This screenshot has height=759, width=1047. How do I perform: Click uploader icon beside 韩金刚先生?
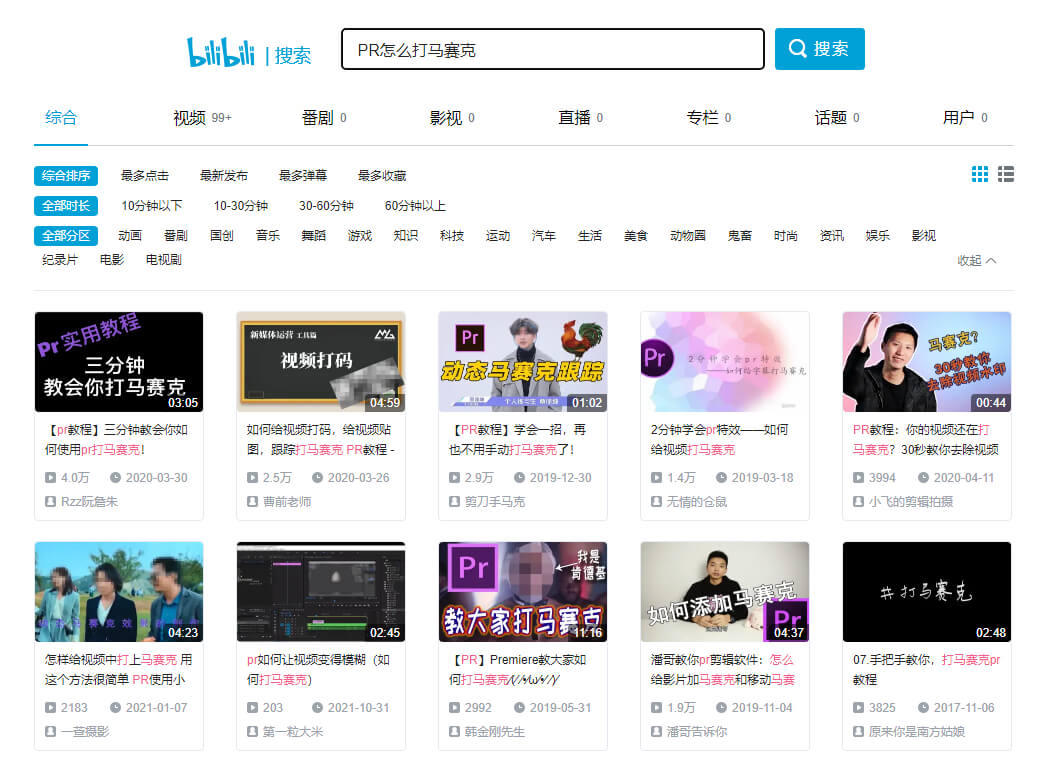click(454, 732)
